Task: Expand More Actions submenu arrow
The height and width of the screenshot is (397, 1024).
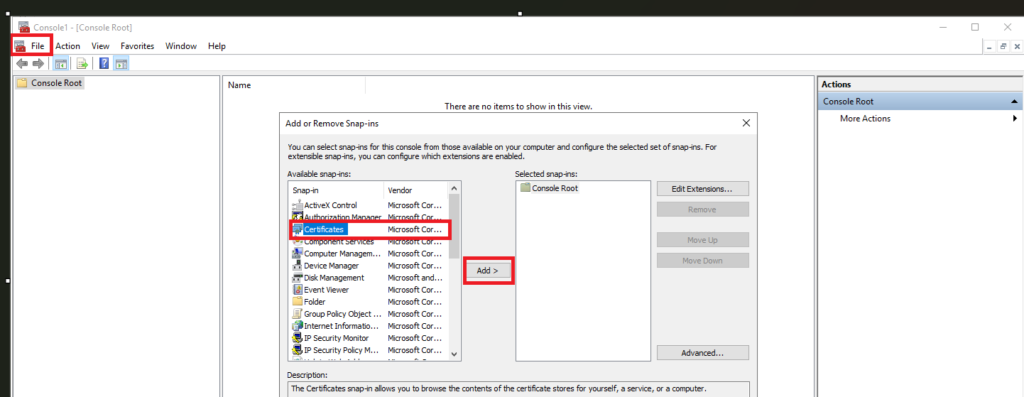Action: coord(1015,119)
